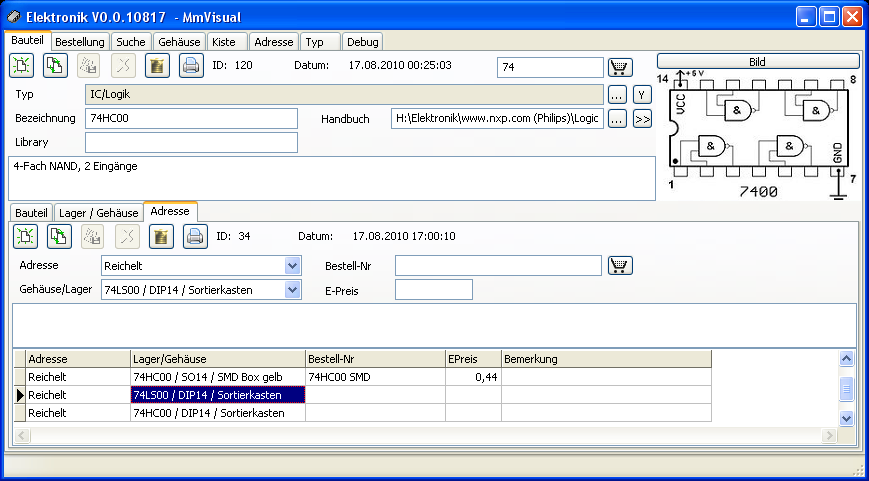Switch to the Kiste tab
This screenshot has height=481, width=869.
click(x=227, y=42)
